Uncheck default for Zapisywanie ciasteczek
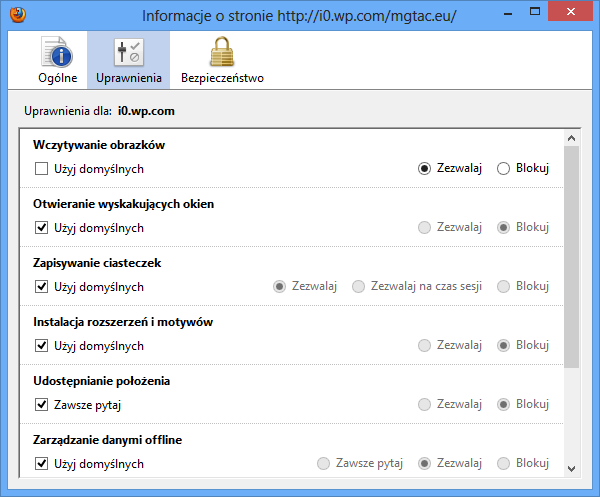Screen dimensions: 600x497 pos(42,287)
